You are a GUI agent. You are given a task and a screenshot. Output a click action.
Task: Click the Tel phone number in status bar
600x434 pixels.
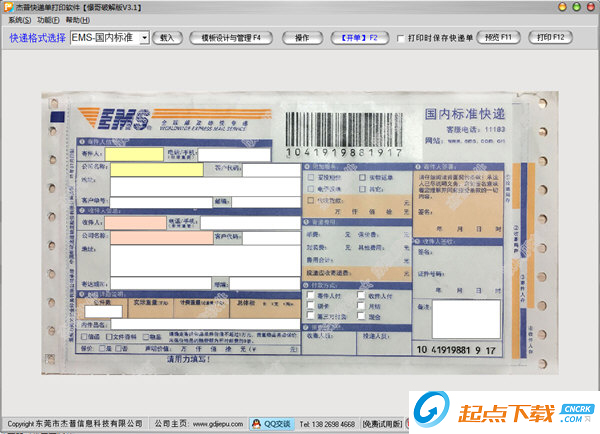(x=327, y=424)
